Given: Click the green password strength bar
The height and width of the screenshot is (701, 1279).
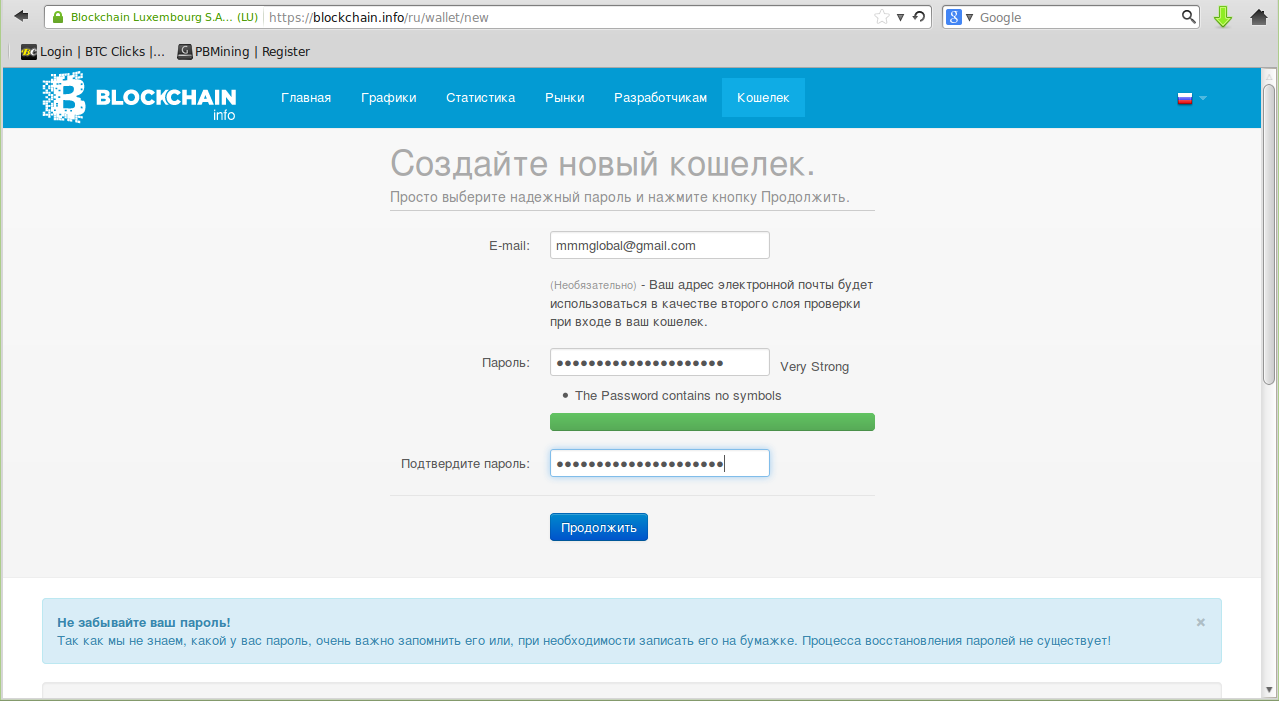Looking at the screenshot, I should pos(710,421).
